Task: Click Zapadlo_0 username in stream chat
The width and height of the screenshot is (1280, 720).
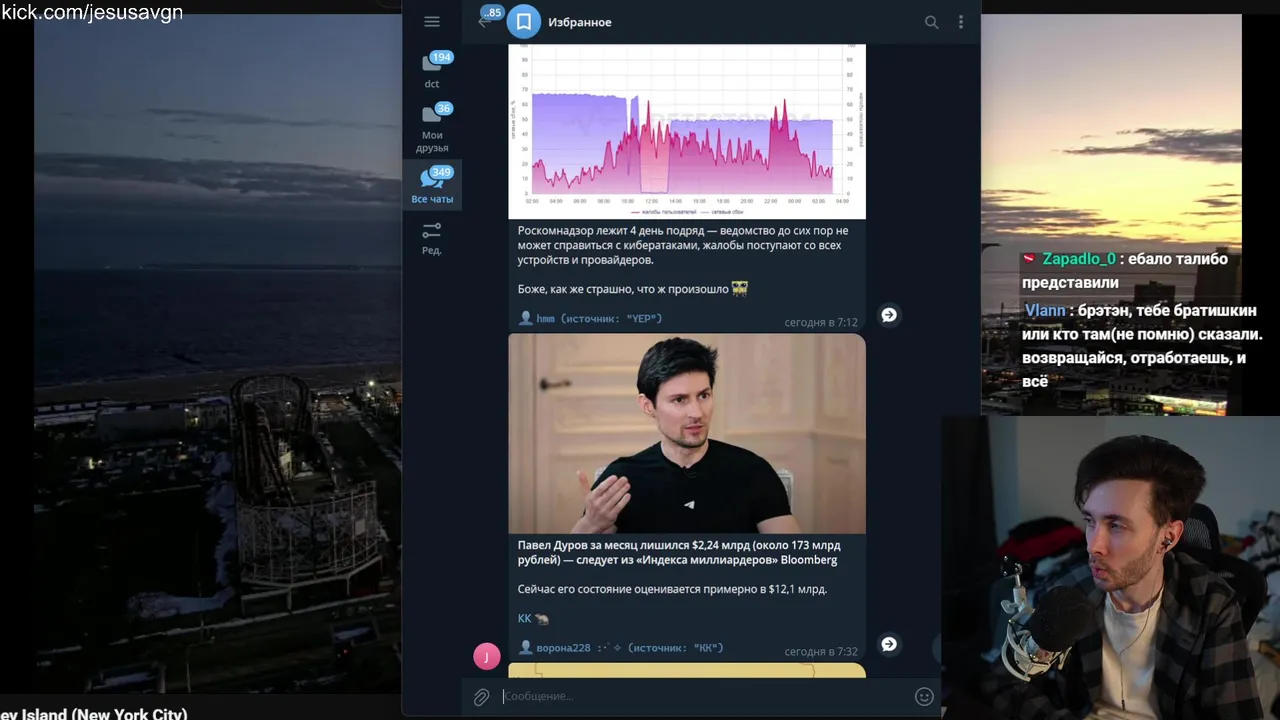Action: tap(1078, 259)
